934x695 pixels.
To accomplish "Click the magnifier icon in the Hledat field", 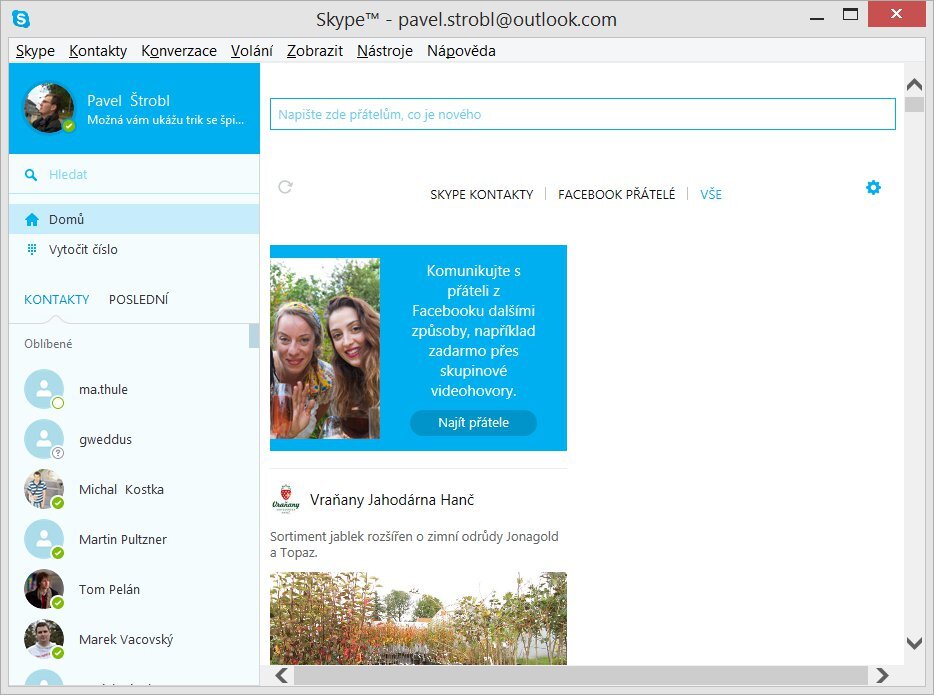I will (30, 173).
